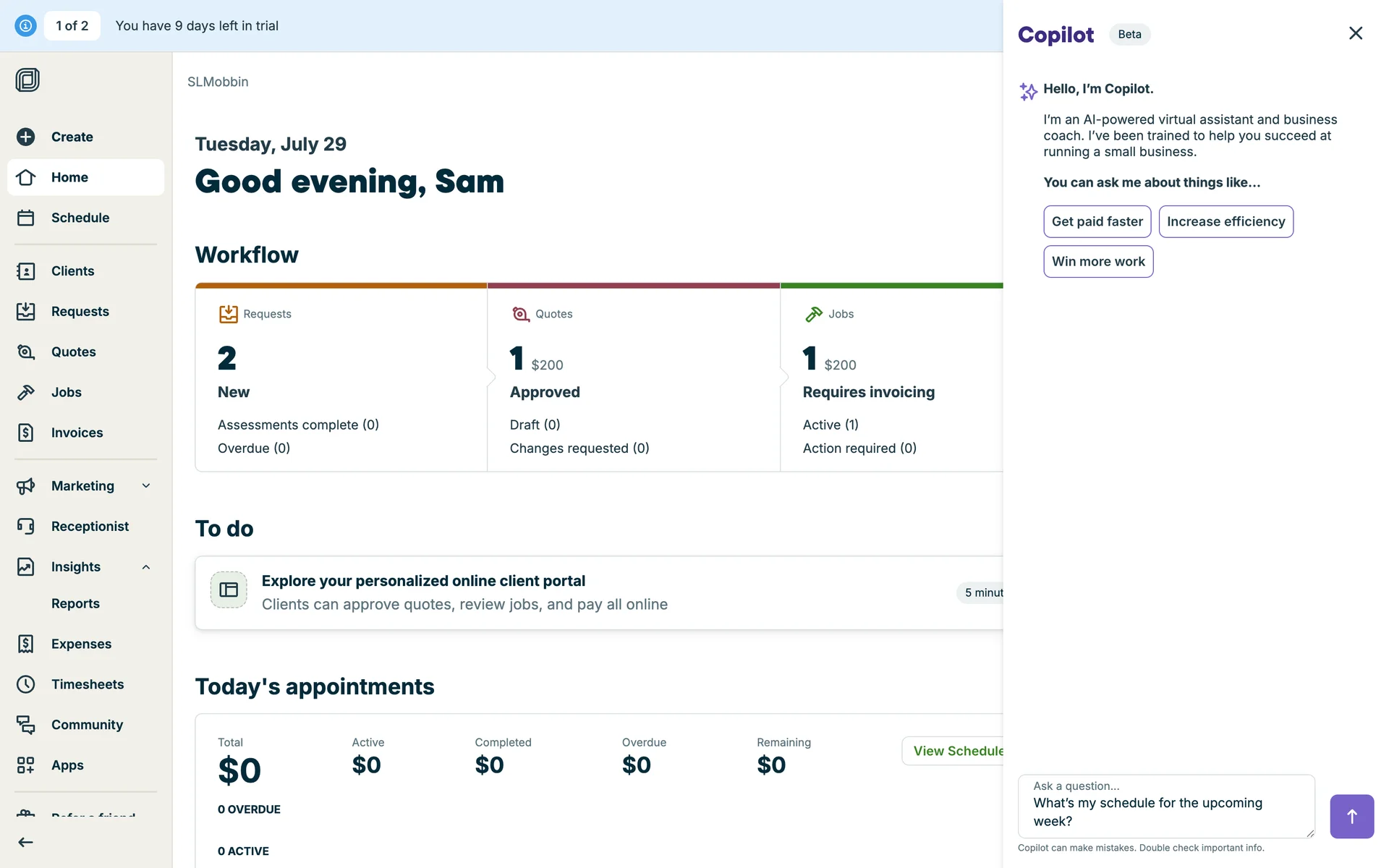Open the Expenses menu item

click(x=81, y=644)
